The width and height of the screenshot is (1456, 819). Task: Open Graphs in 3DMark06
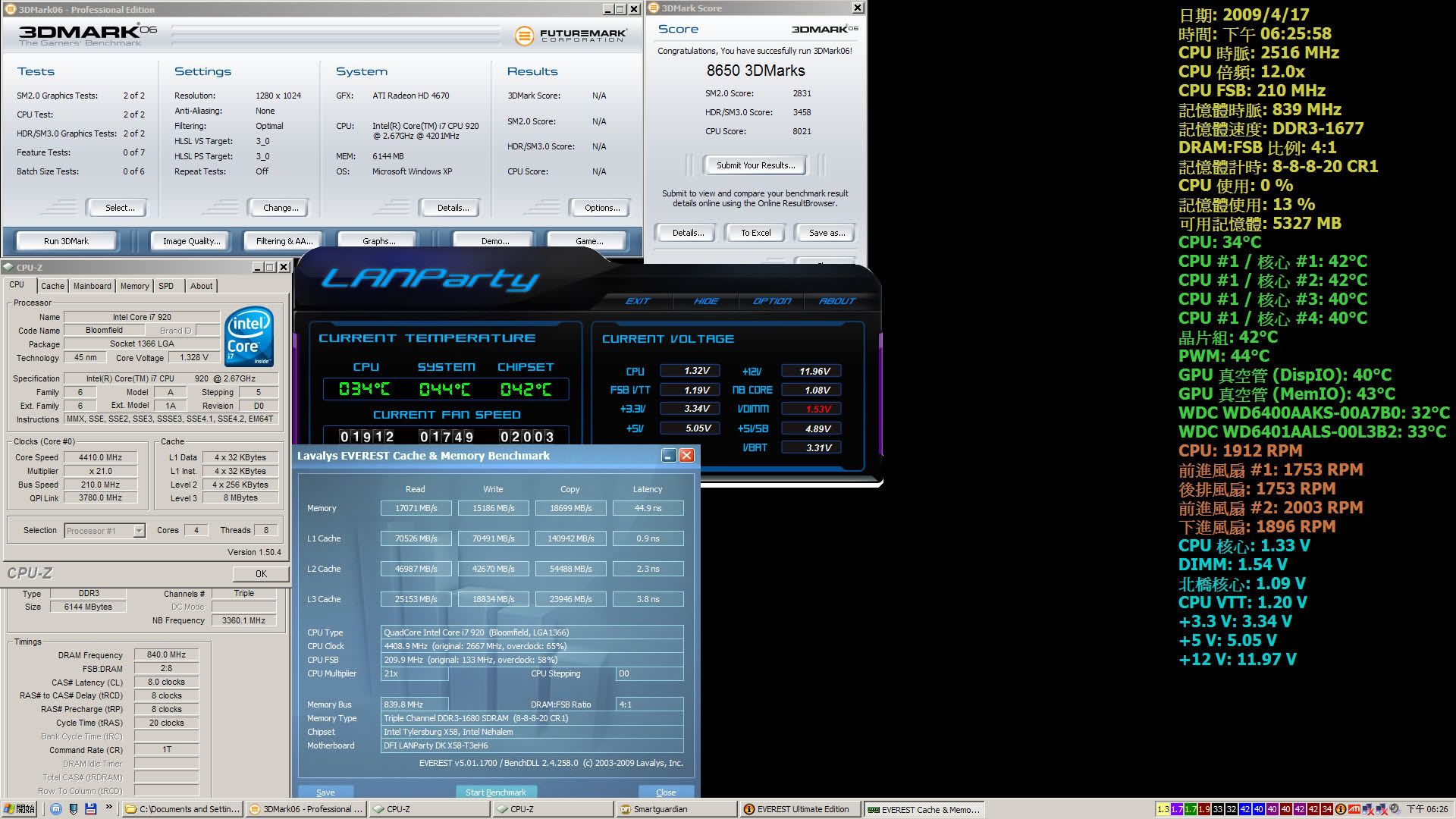378,241
